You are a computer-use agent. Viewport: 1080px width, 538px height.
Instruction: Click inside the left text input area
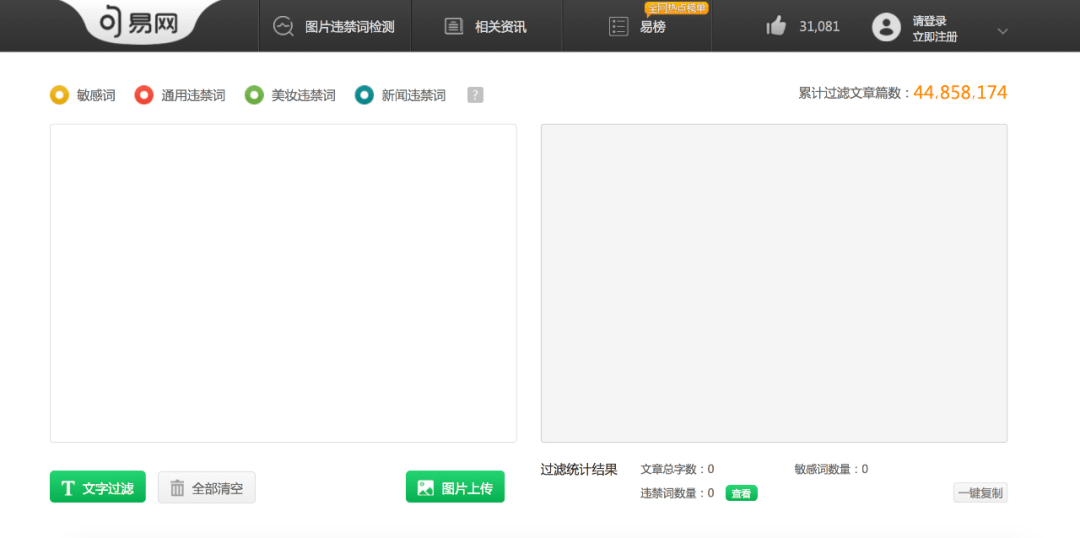(x=283, y=283)
